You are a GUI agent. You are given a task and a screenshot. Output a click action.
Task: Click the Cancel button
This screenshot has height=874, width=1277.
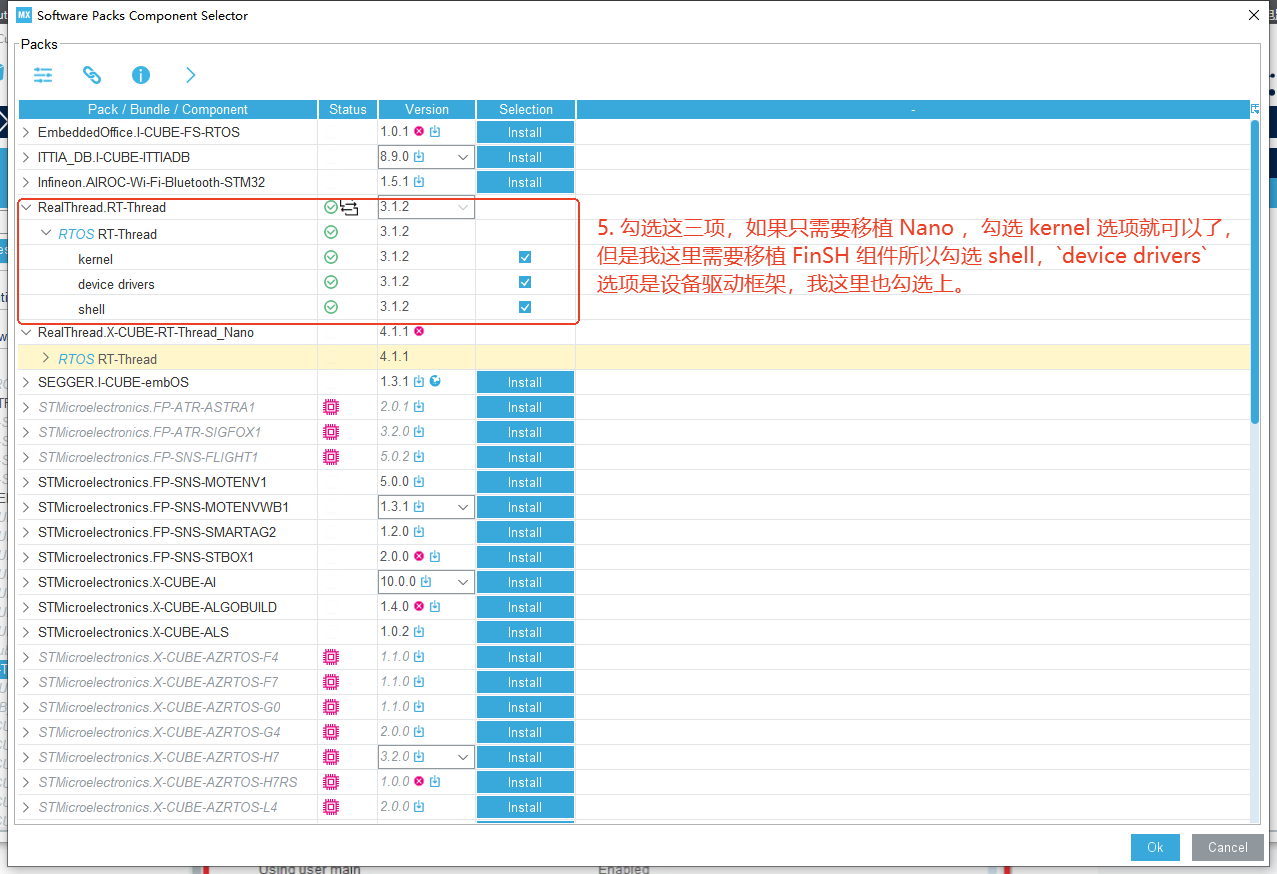pyautogui.click(x=1227, y=847)
